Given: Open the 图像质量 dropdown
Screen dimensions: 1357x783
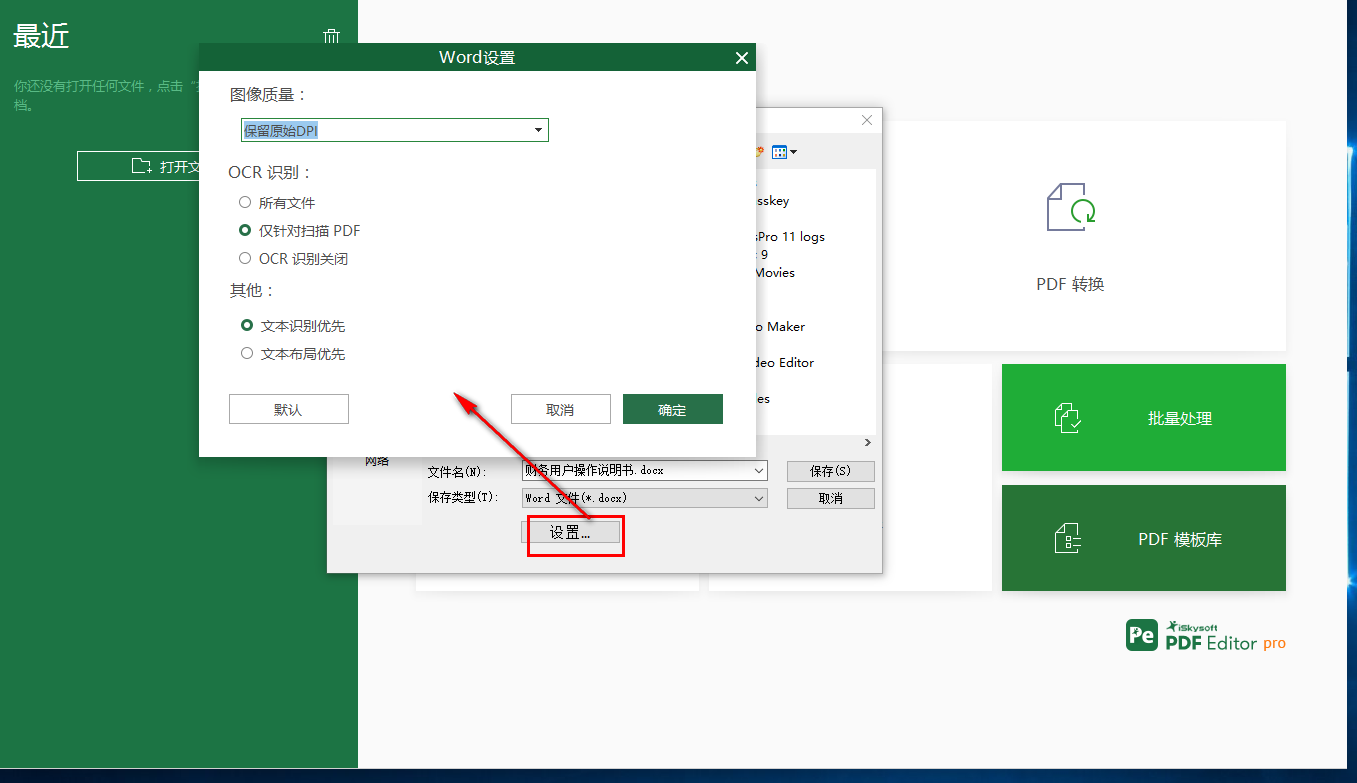Looking at the screenshot, I should [538, 130].
